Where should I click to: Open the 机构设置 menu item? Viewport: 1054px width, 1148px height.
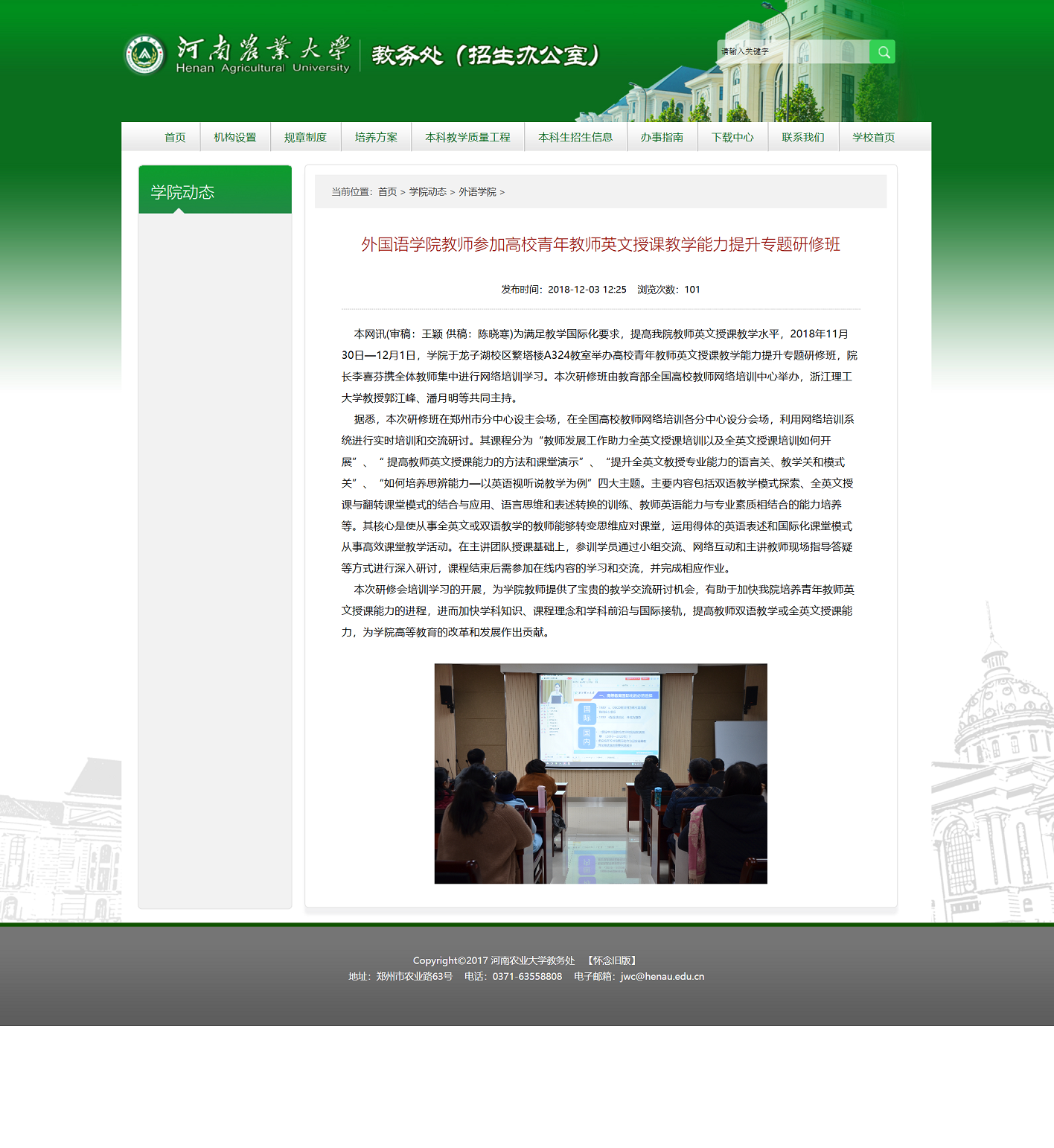234,138
